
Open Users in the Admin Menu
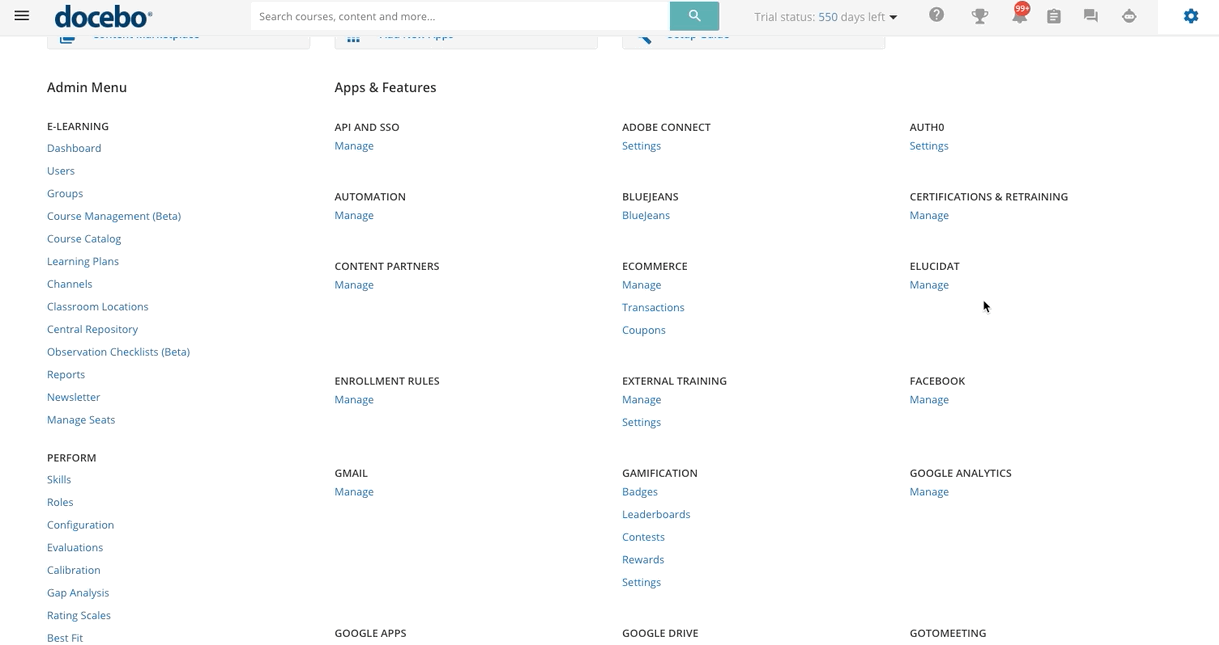point(61,171)
